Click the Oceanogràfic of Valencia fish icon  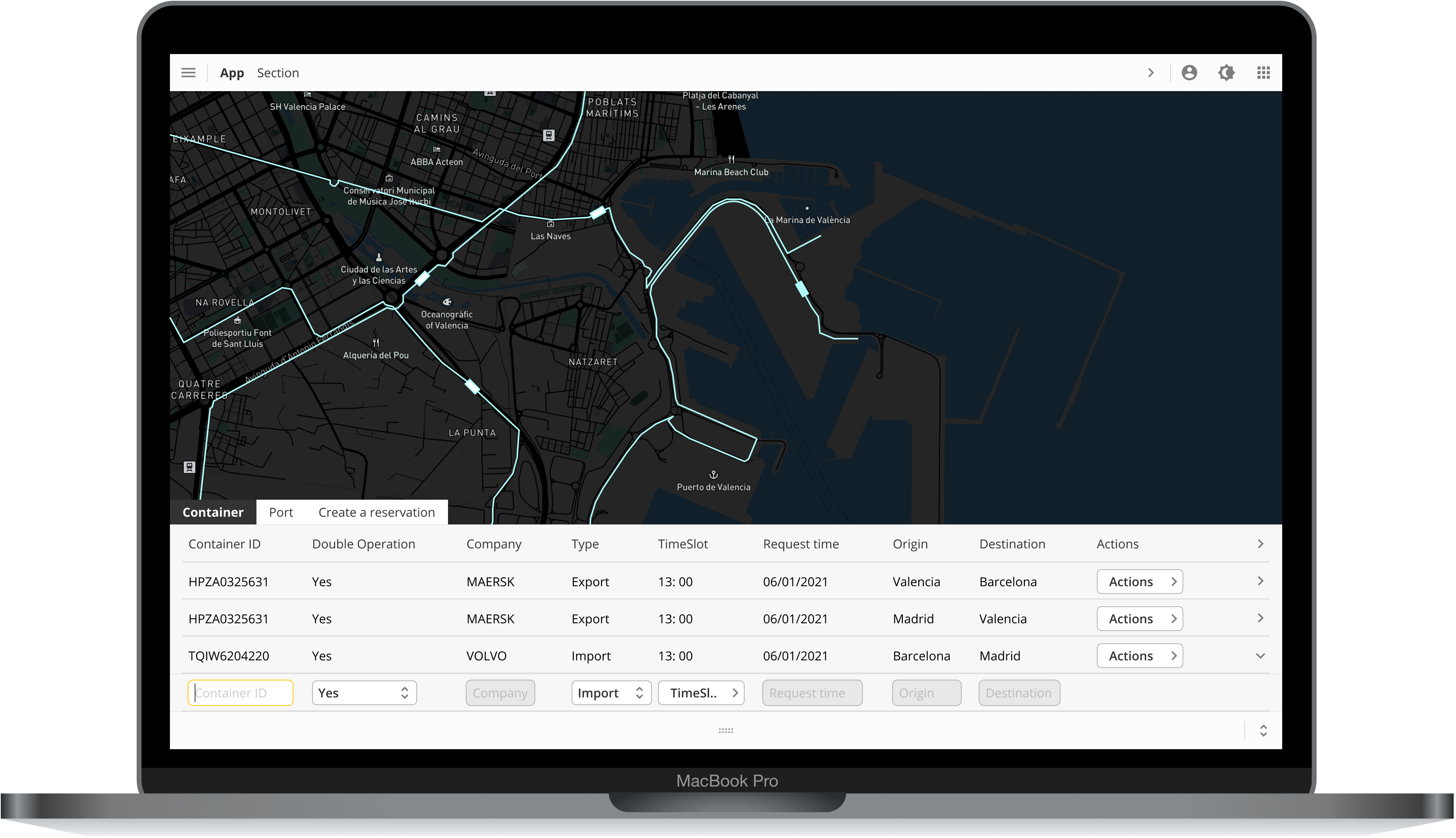[x=446, y=302]
